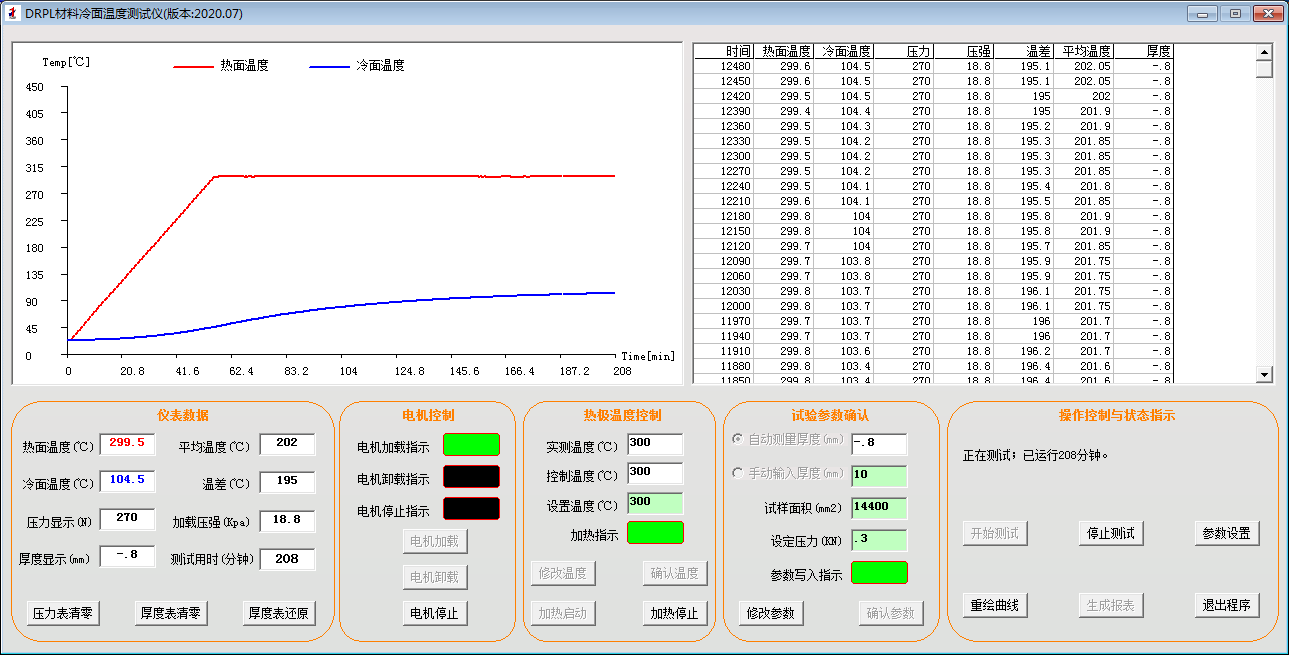Image resolution: width=1289 pixels, height=655 pixels.
Task: Click 修改参数 modify parameters button
Action: point(771,613)
